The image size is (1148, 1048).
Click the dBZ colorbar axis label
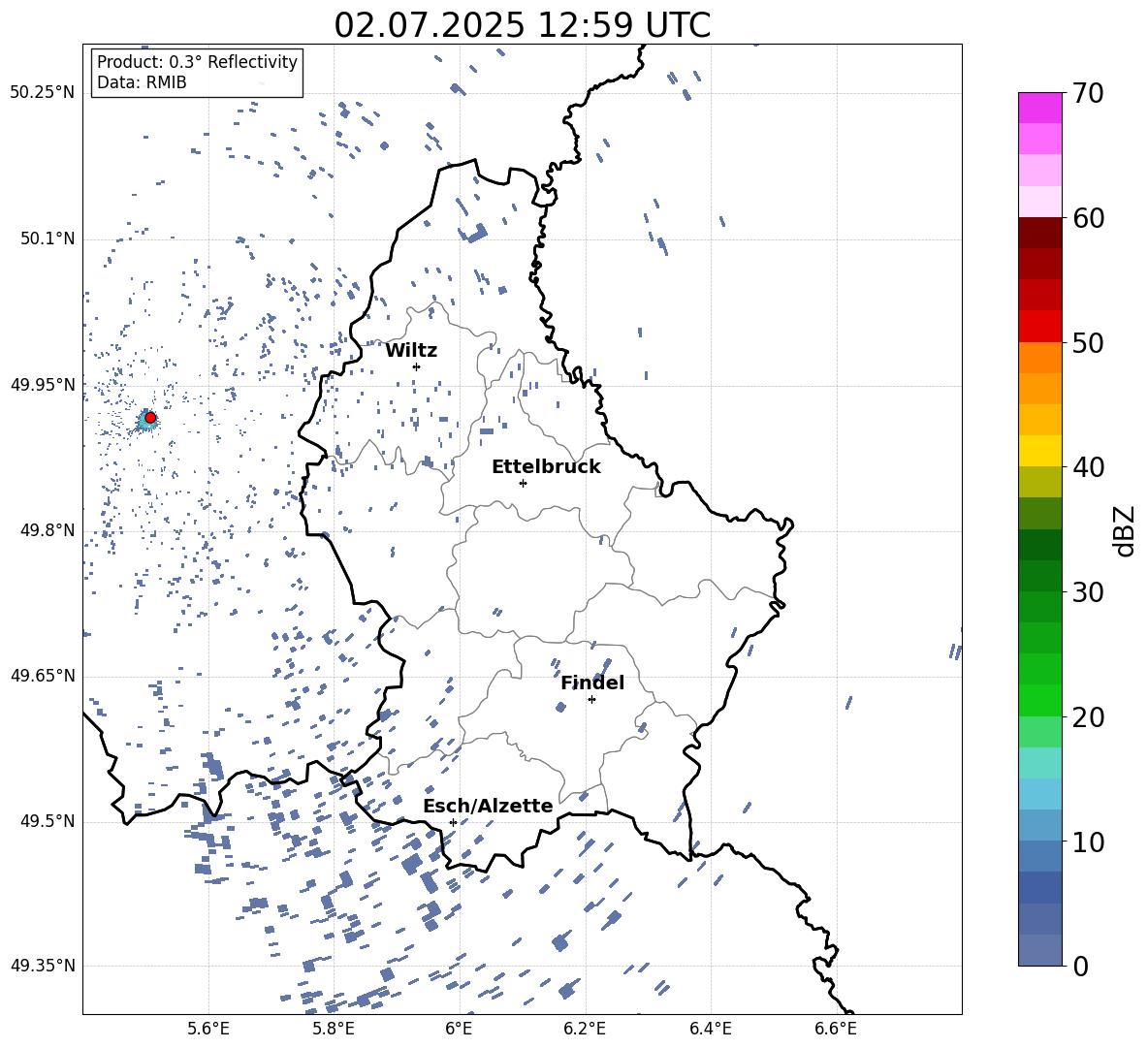1126,530
